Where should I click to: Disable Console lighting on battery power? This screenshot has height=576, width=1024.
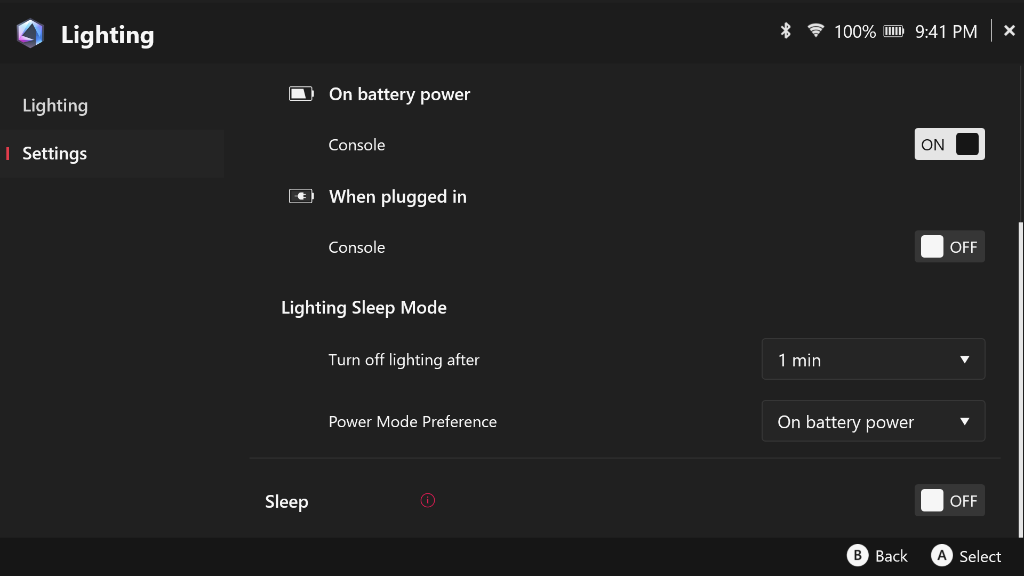pos(949,144)
